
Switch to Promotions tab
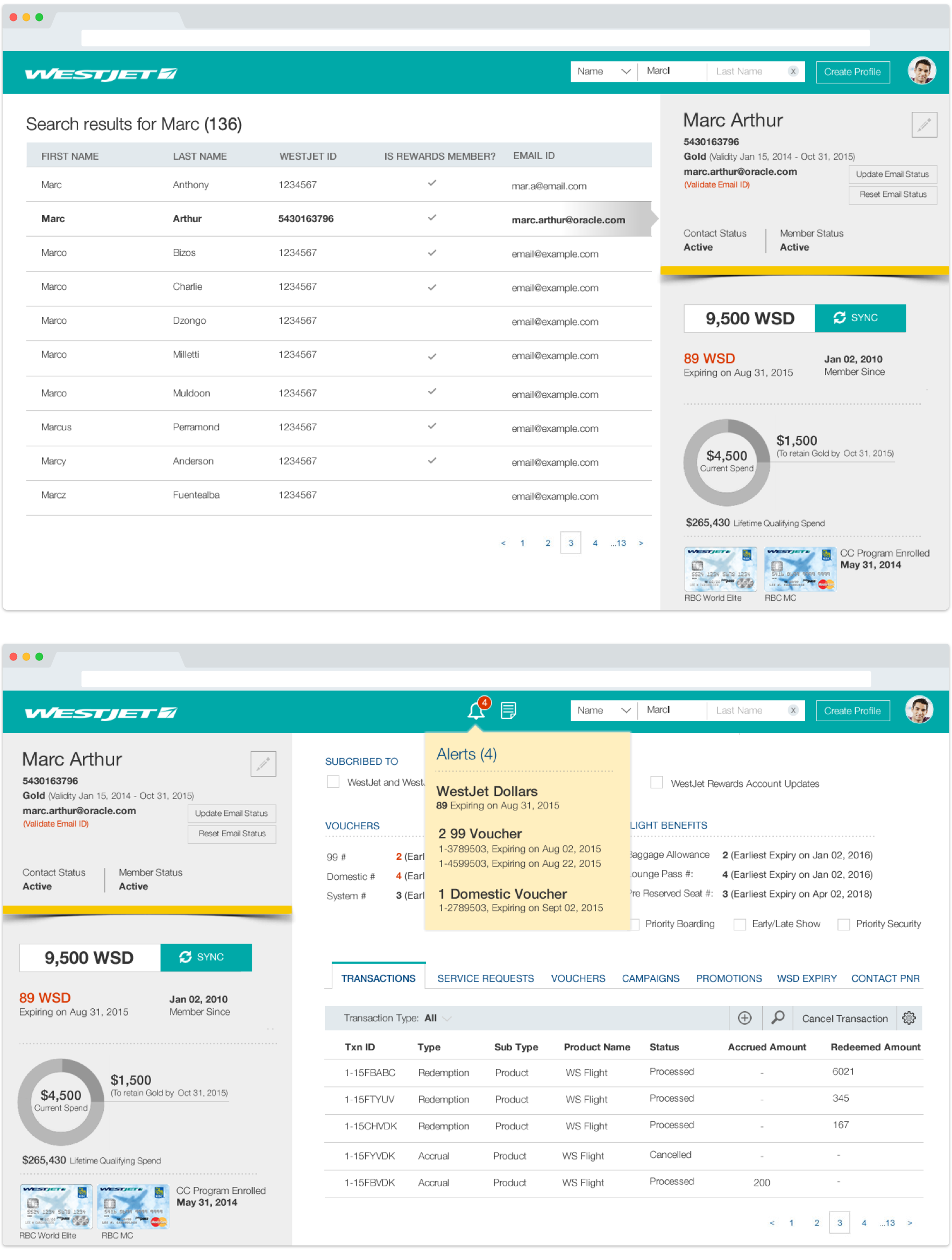coord(729,978)
